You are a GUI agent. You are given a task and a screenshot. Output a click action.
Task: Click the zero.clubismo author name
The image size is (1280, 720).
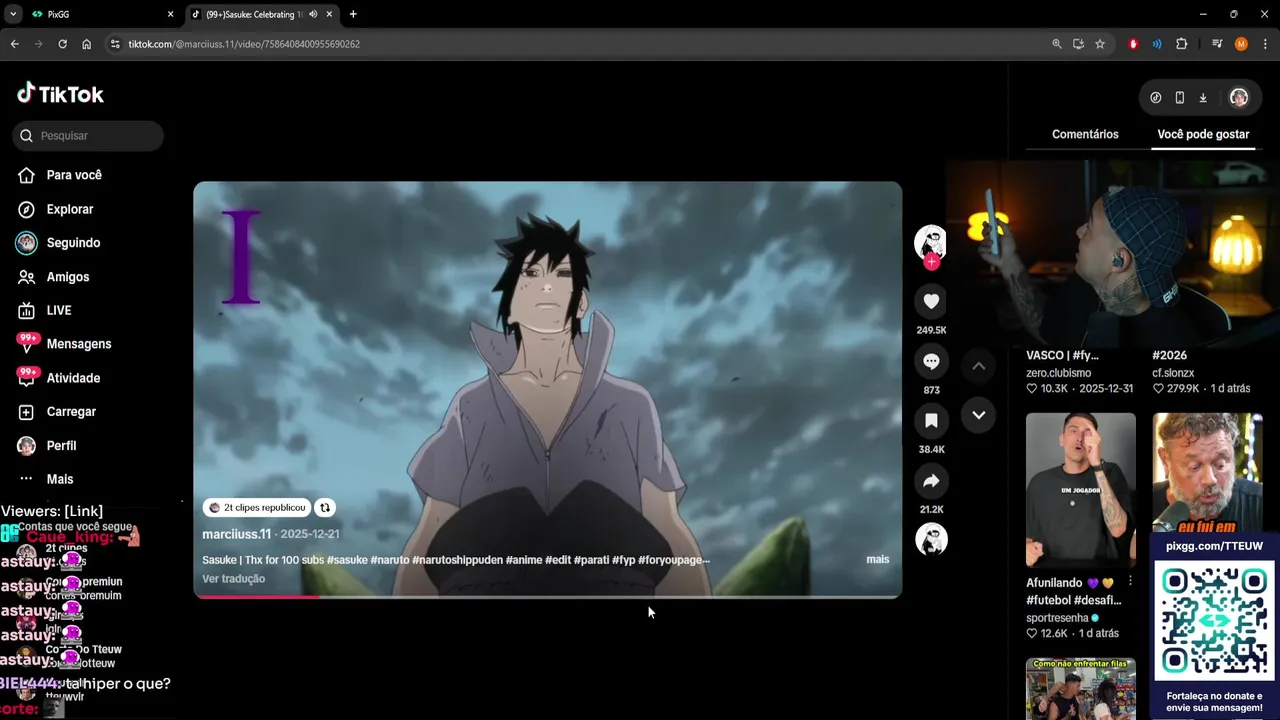(x=1058, y=373)
